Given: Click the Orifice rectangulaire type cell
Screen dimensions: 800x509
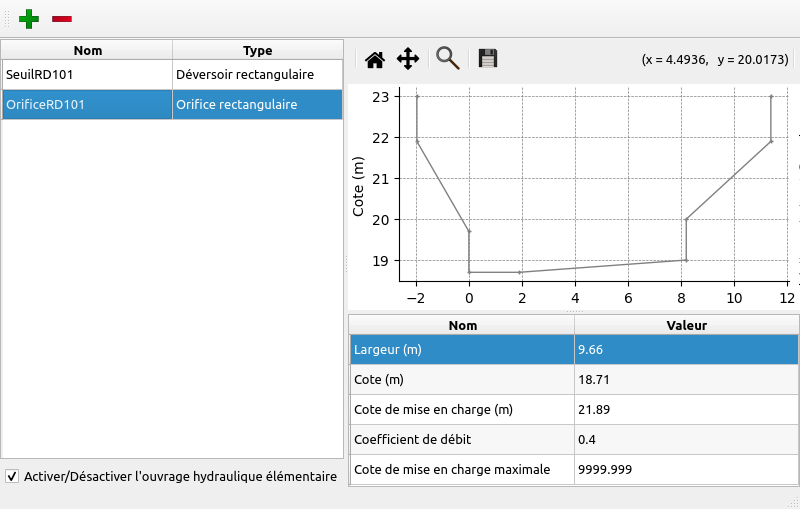Looking at the screenshot, I should [257, 104].
